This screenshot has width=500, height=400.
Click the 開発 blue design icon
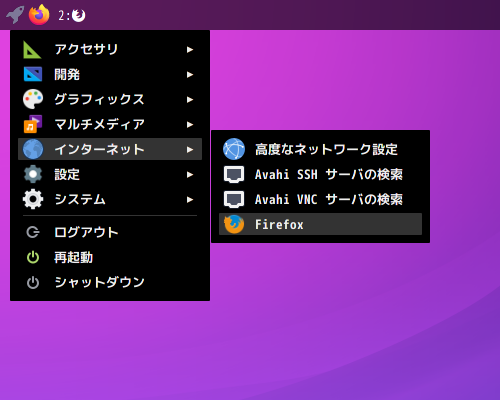33,74
